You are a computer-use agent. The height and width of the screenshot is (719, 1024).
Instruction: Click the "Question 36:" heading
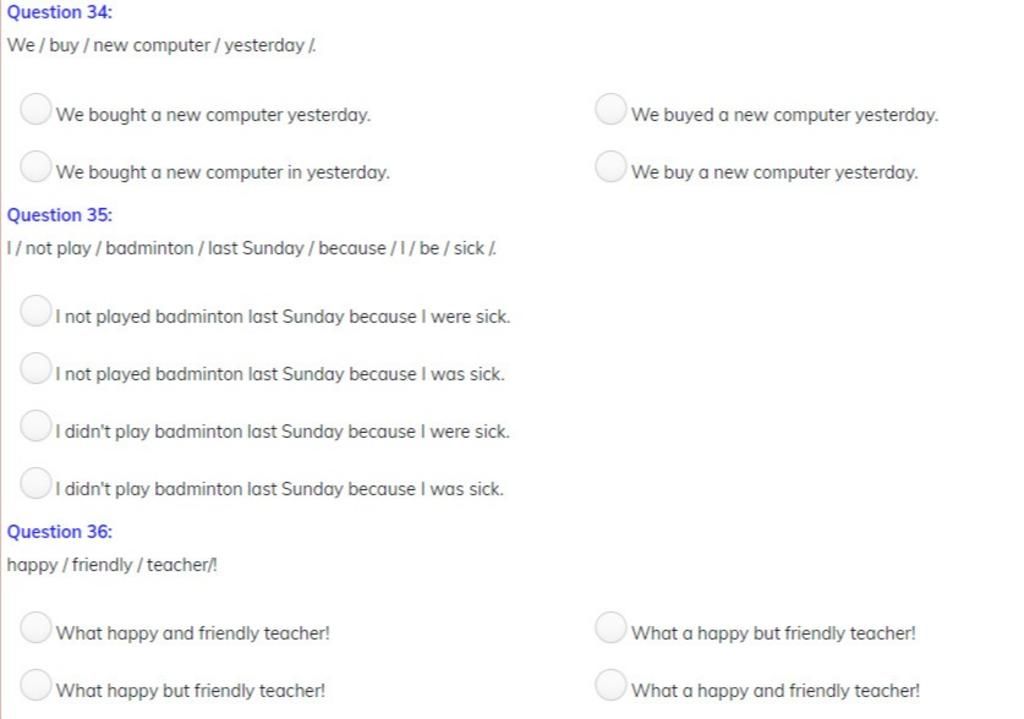tap(60, 532)
